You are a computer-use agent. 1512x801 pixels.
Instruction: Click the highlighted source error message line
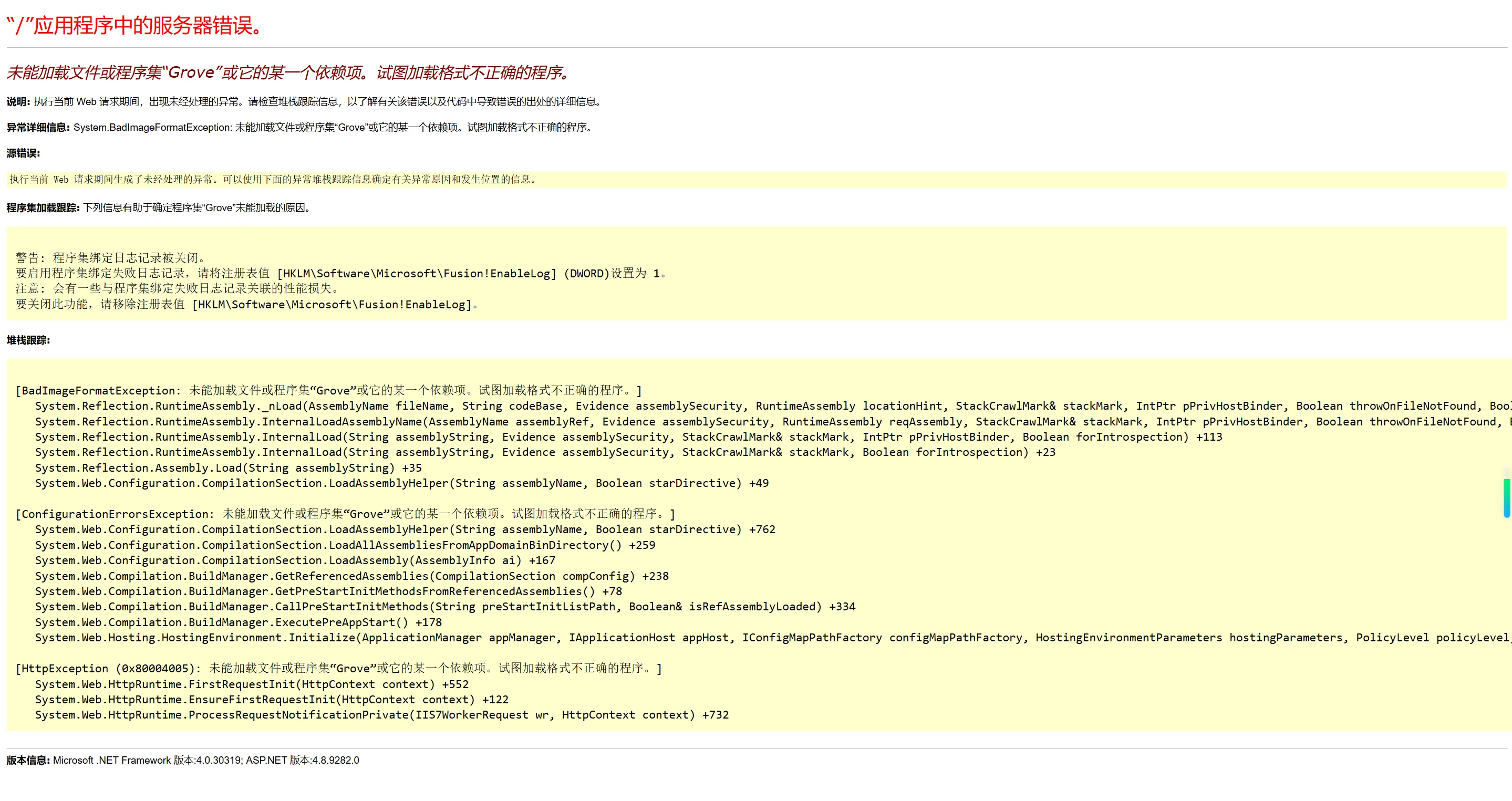273,180
